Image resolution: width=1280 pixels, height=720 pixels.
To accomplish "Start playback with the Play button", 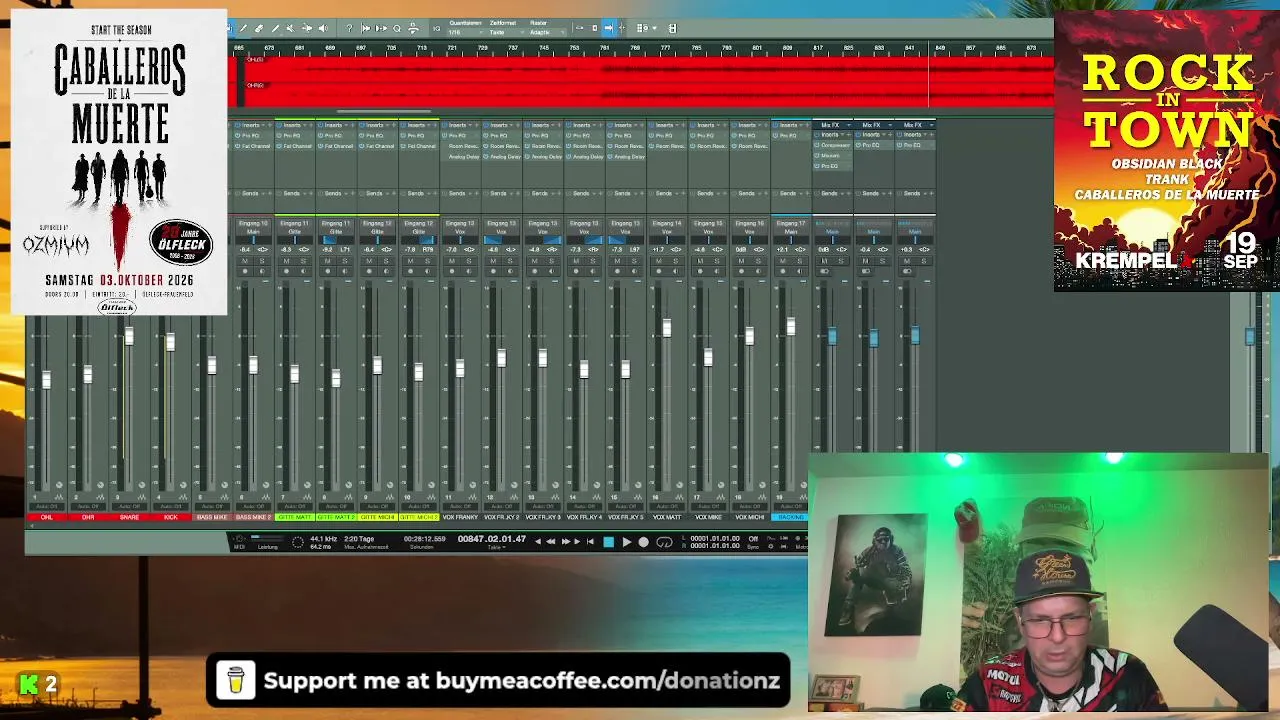I will pos(626,542).
